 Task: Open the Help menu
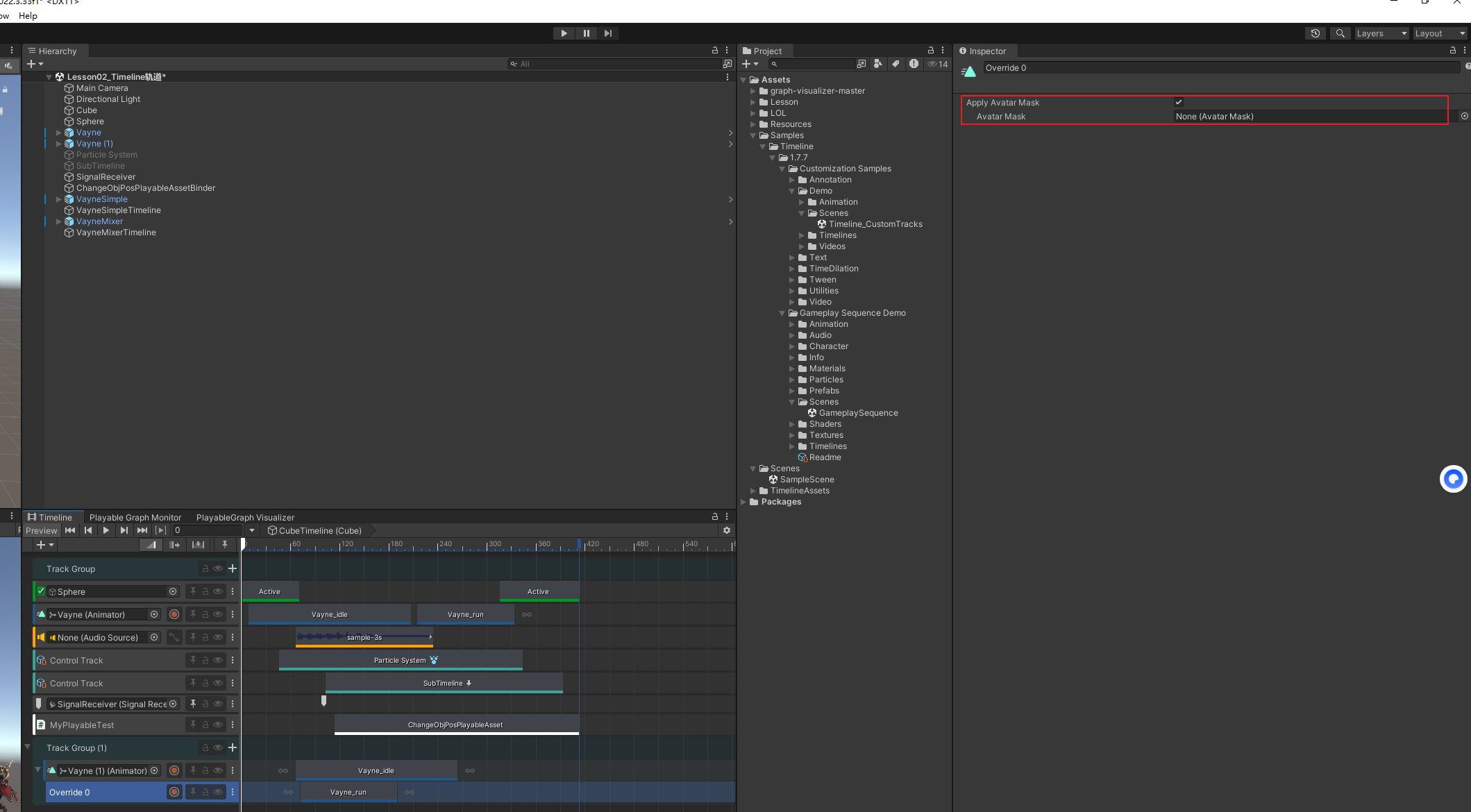pos(28,15)
